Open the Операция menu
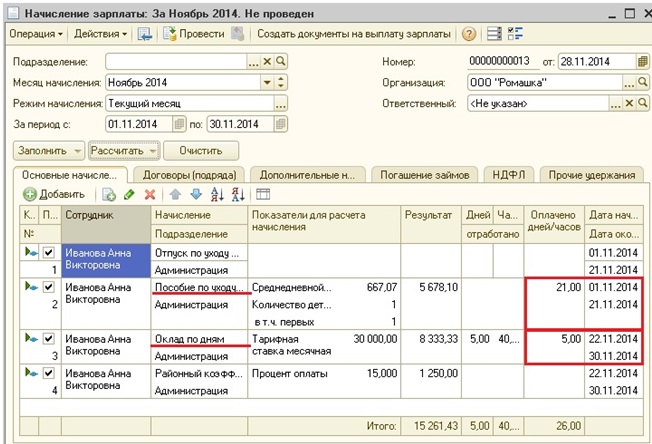The height and width of the screenshot is (444, 652). (x=36, y=34)
